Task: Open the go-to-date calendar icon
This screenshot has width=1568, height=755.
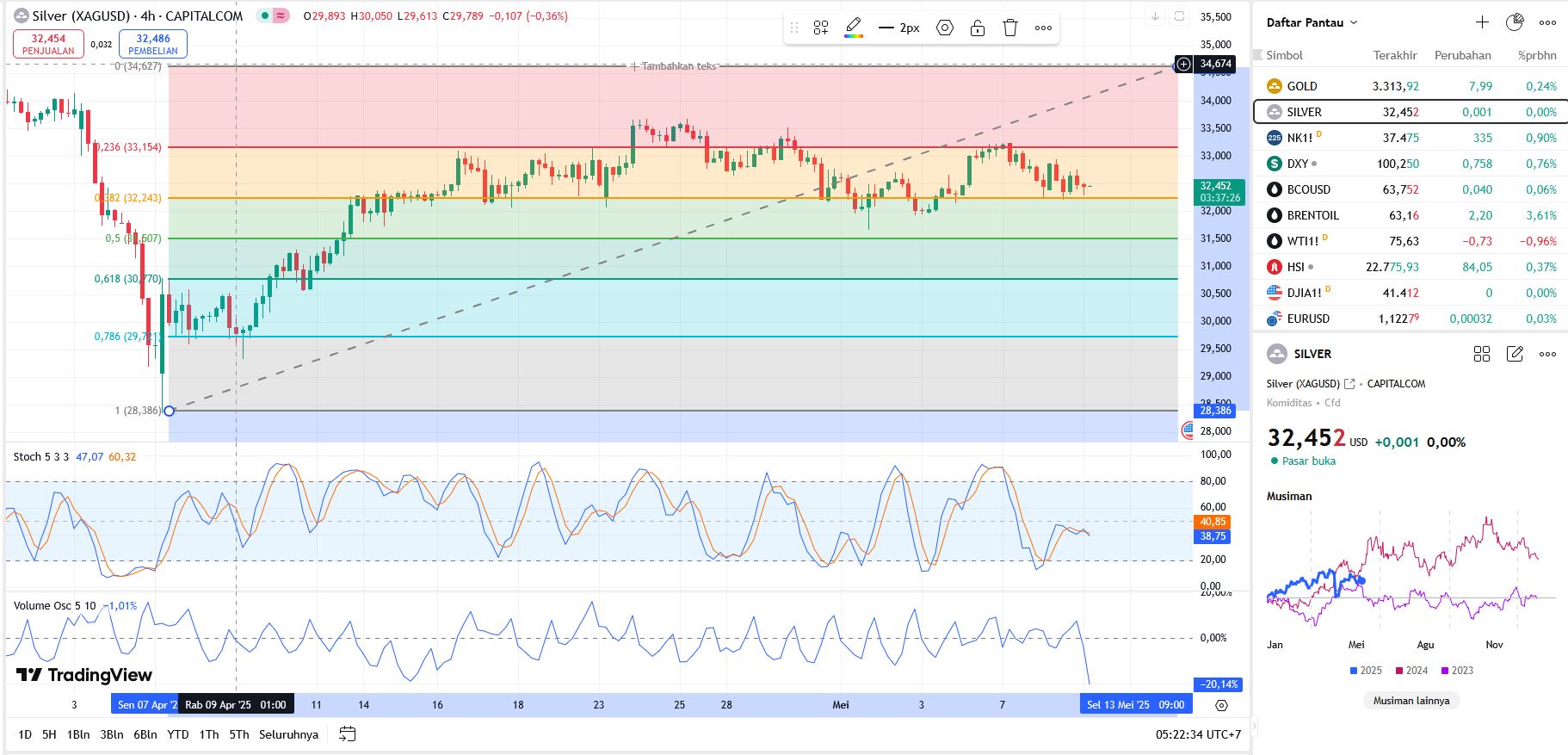Action: (x=348, y=734)
